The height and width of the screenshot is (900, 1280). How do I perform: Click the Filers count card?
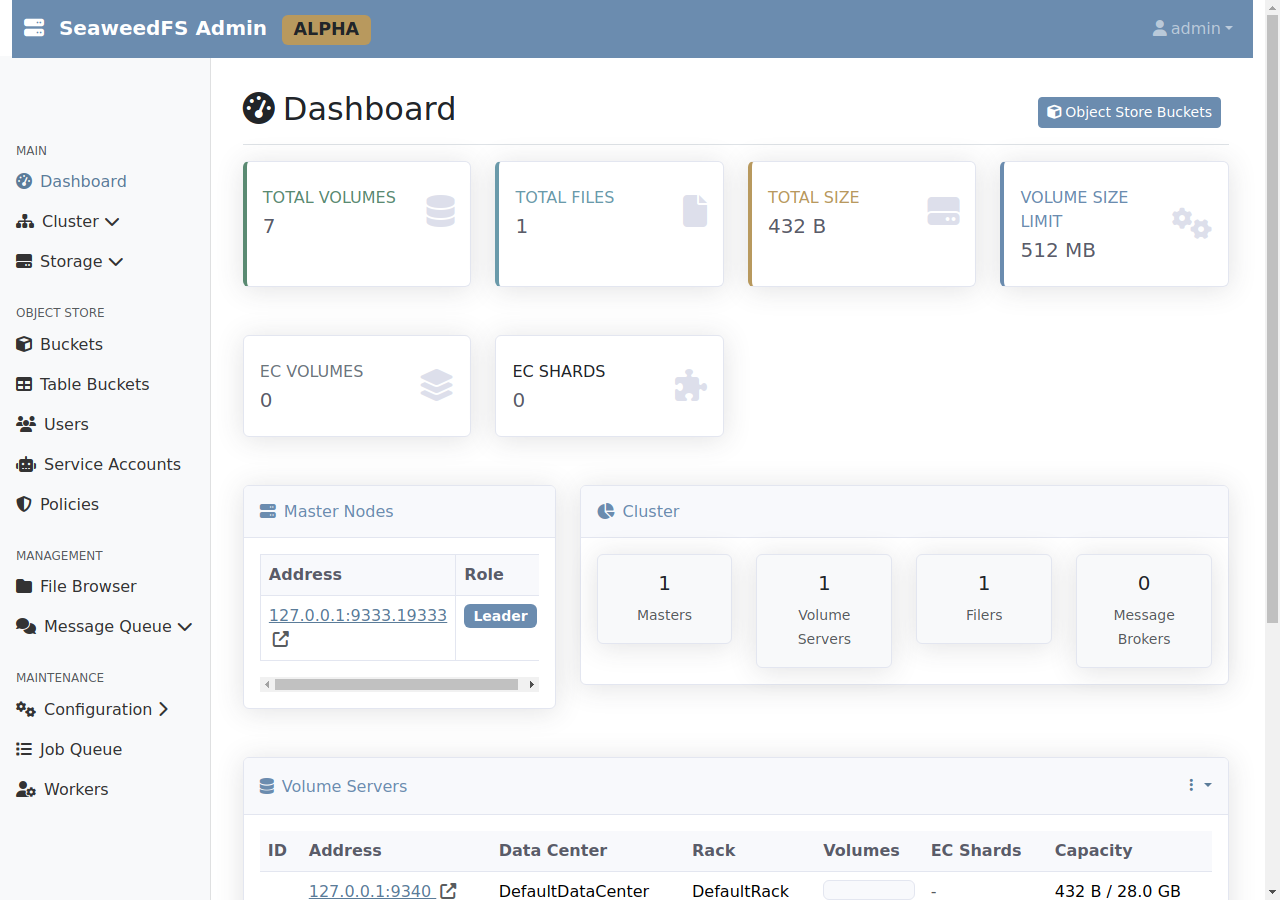(x=984, y=598)
